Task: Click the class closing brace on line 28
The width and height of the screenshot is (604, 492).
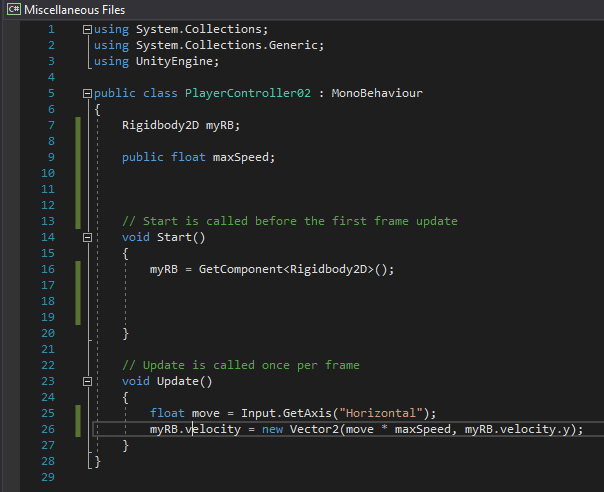Action: coord(97,461)
